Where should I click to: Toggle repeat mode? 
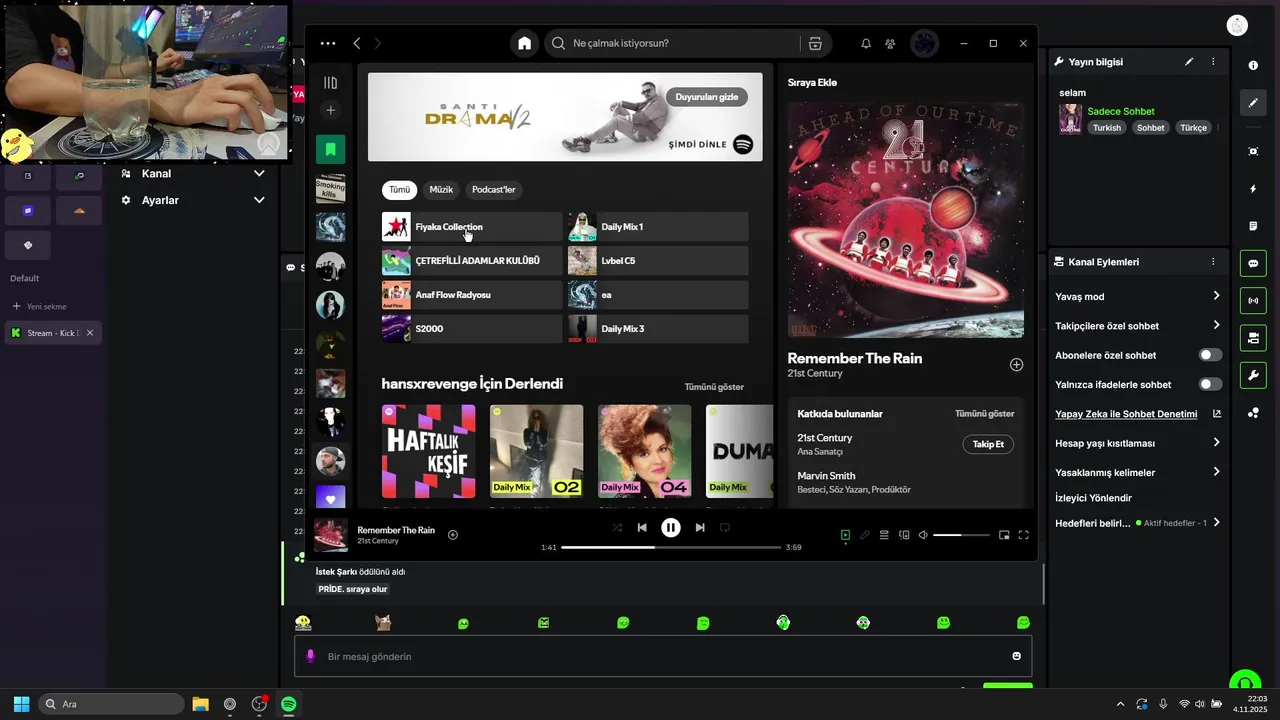(x=726, y=528)
